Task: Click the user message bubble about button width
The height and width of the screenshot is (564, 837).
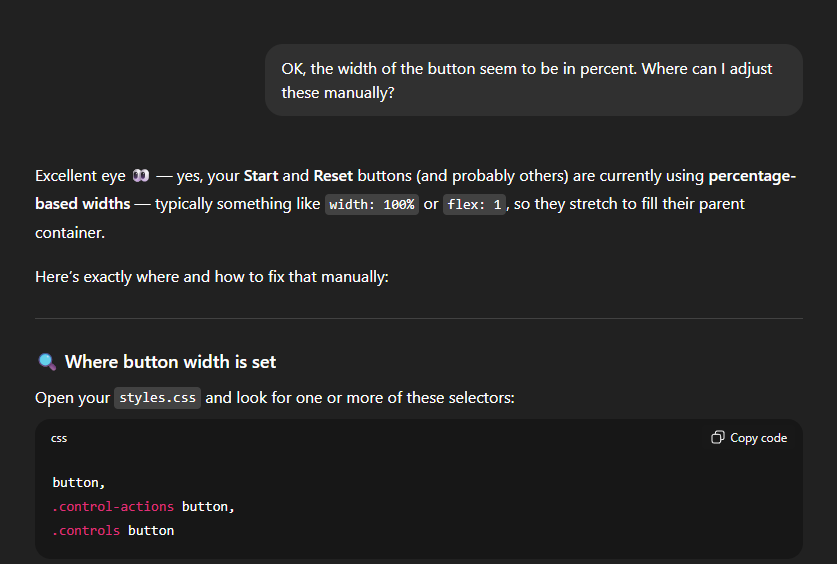Action: [x=533, y=80]
